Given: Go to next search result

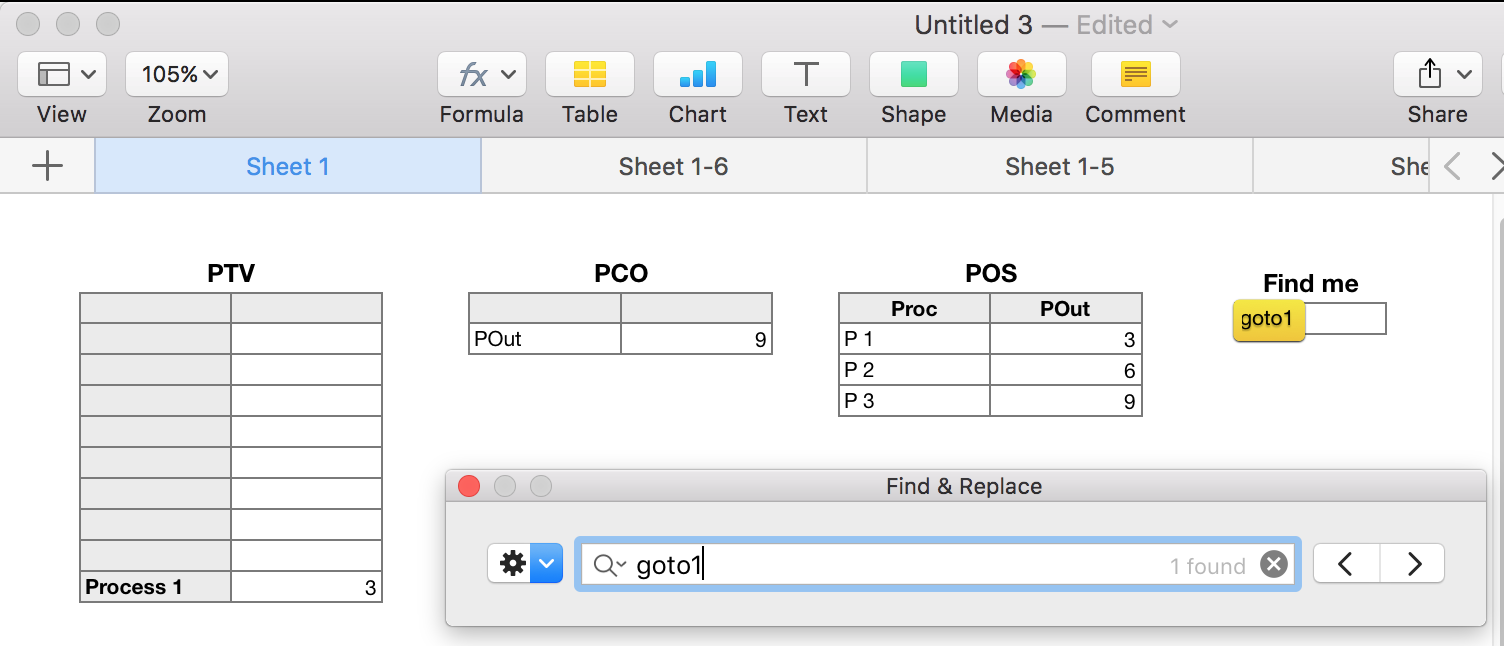Looking at the screenshot, I should (x=1413, y=564).
